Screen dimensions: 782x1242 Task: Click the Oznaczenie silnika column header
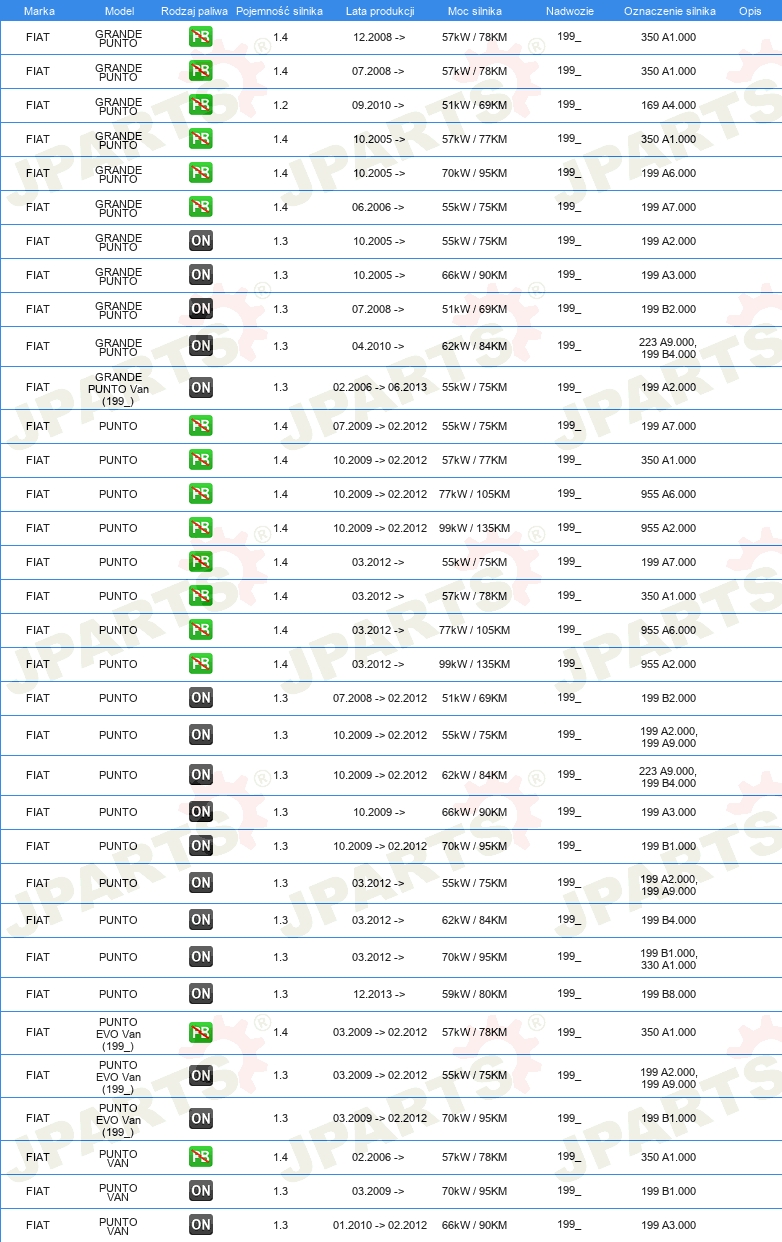(669, 11)
